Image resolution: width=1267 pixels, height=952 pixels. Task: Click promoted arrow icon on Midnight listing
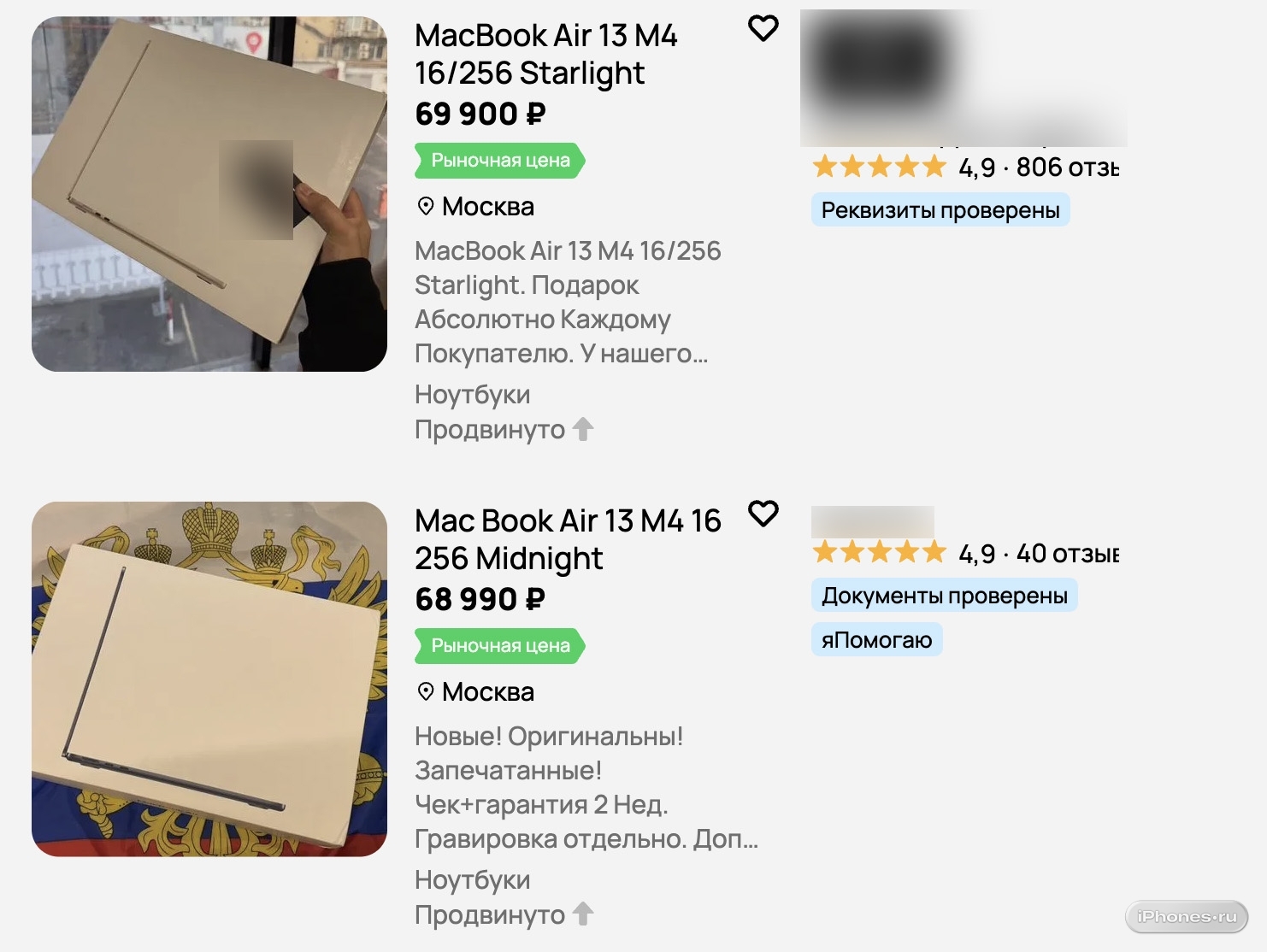click(583, 914)
